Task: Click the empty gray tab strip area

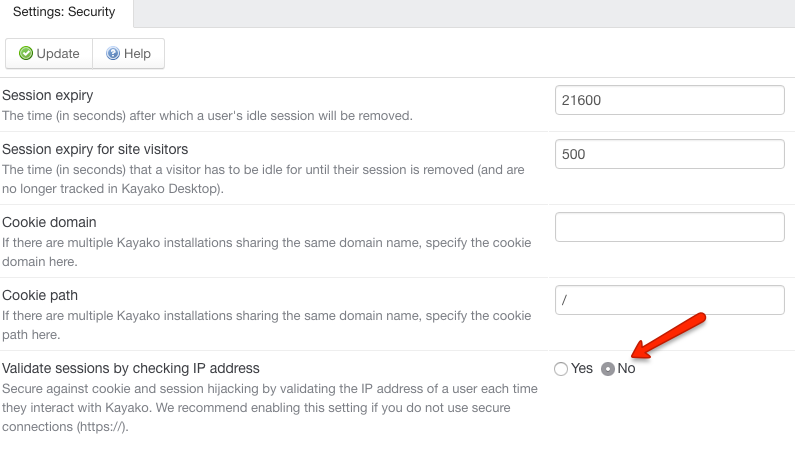Action: (464, 13)
